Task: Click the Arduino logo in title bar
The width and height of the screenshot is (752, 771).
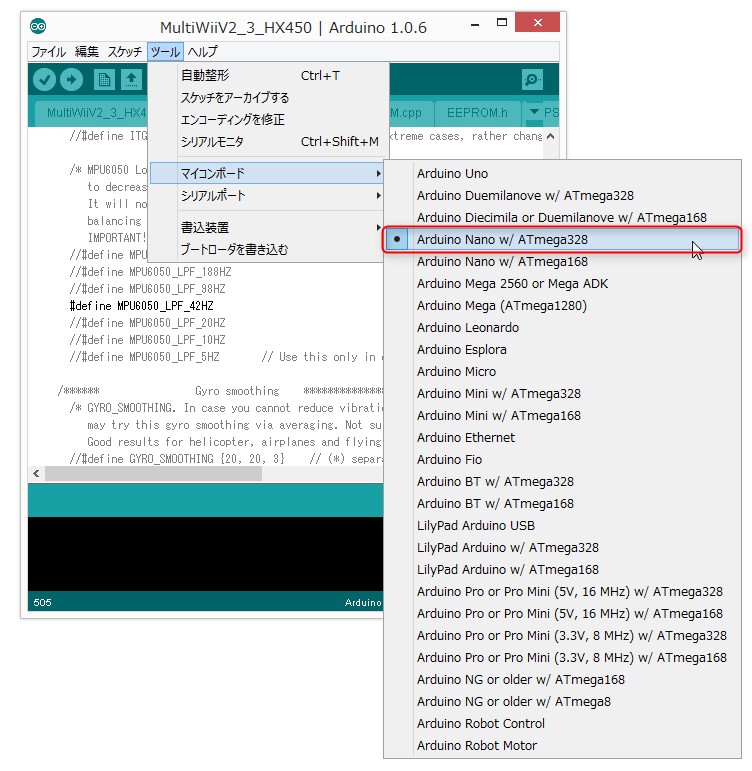Action: click(38, 27)
